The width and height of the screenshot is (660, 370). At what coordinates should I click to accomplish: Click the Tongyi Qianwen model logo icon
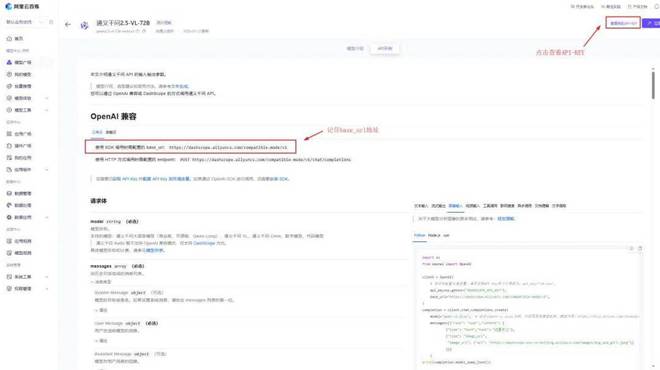pyautogui.click(x=84, y=25)
